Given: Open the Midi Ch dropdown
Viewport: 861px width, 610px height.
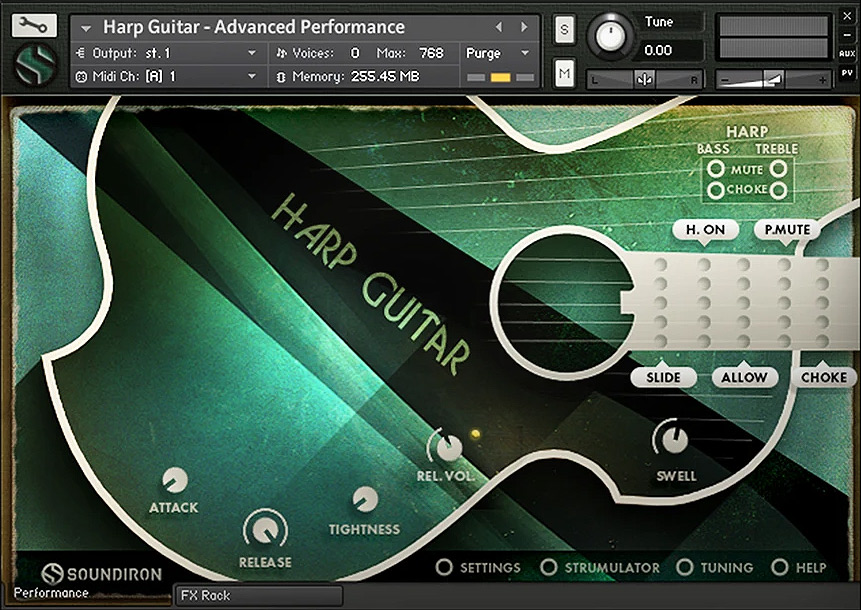Looking at the screenshot, I should tap(166, 76).
